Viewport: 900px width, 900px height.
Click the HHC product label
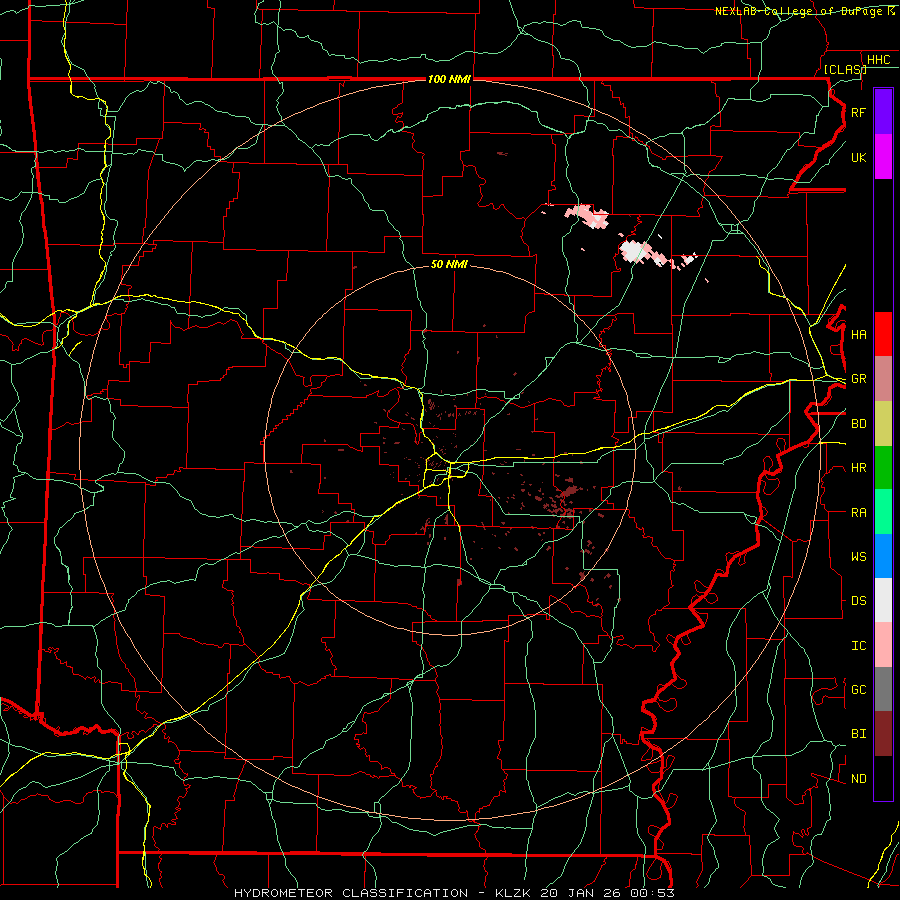878,60
